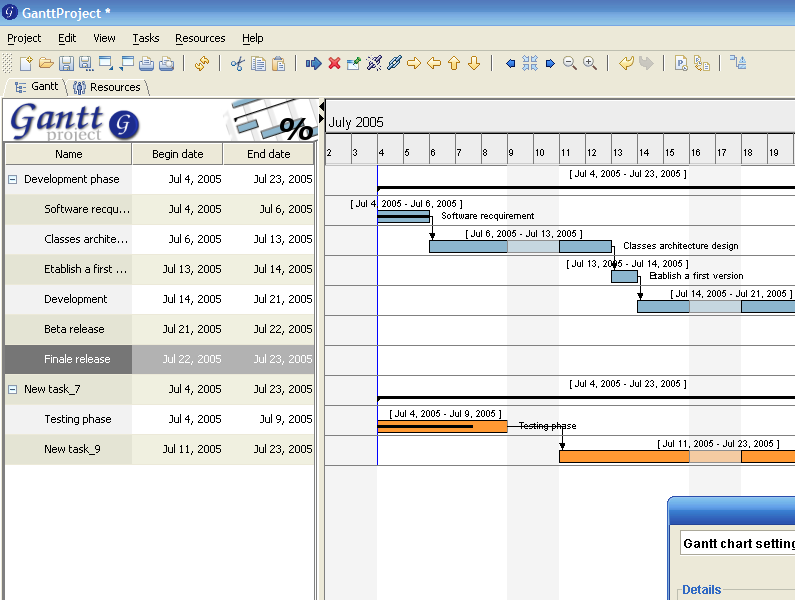
Task: Zoom out with the magnifier minus icon
Action: 570,63
